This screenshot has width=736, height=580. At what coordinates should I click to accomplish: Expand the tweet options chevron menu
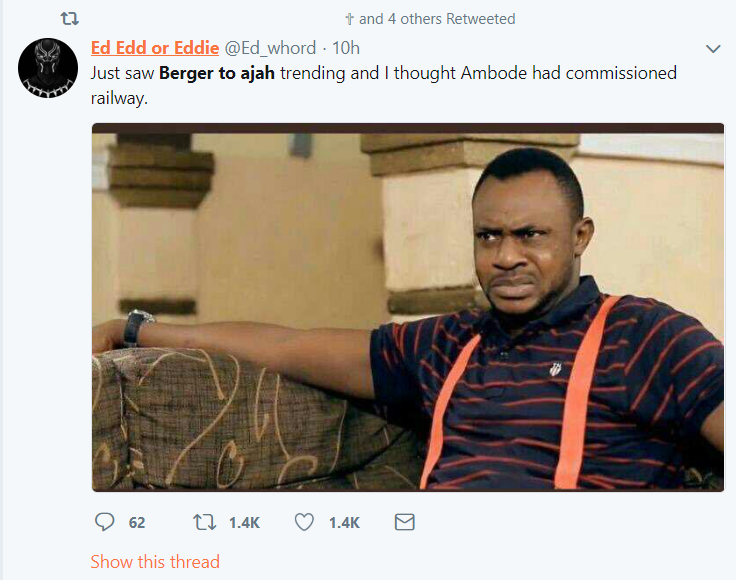pos(713,49)
